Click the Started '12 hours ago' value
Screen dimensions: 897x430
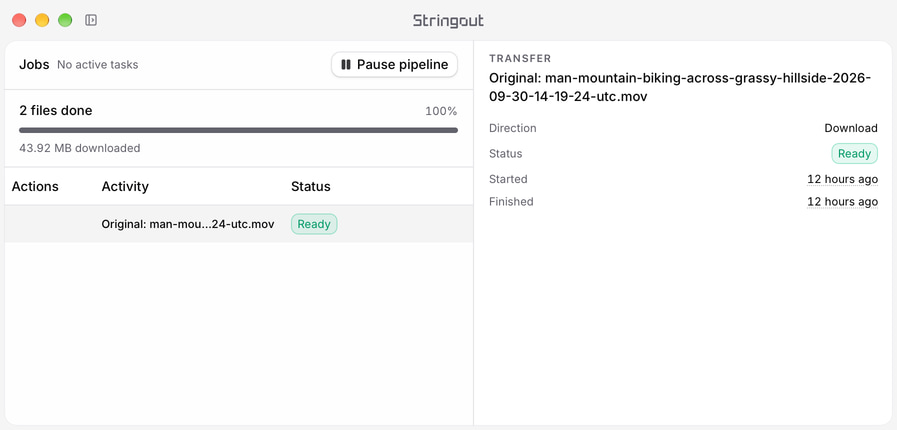842,180
